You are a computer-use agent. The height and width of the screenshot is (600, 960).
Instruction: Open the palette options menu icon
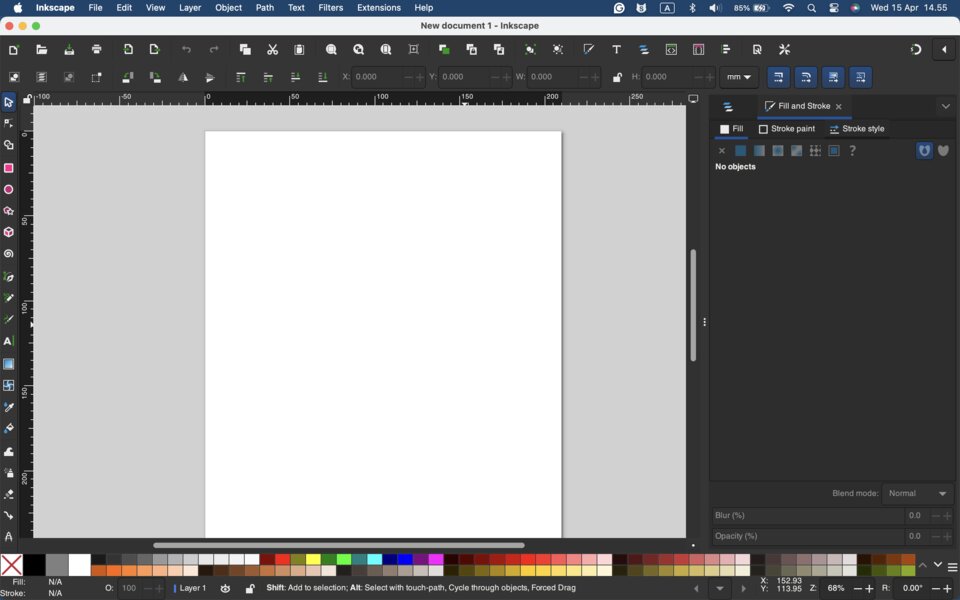(x=953, y=567)
